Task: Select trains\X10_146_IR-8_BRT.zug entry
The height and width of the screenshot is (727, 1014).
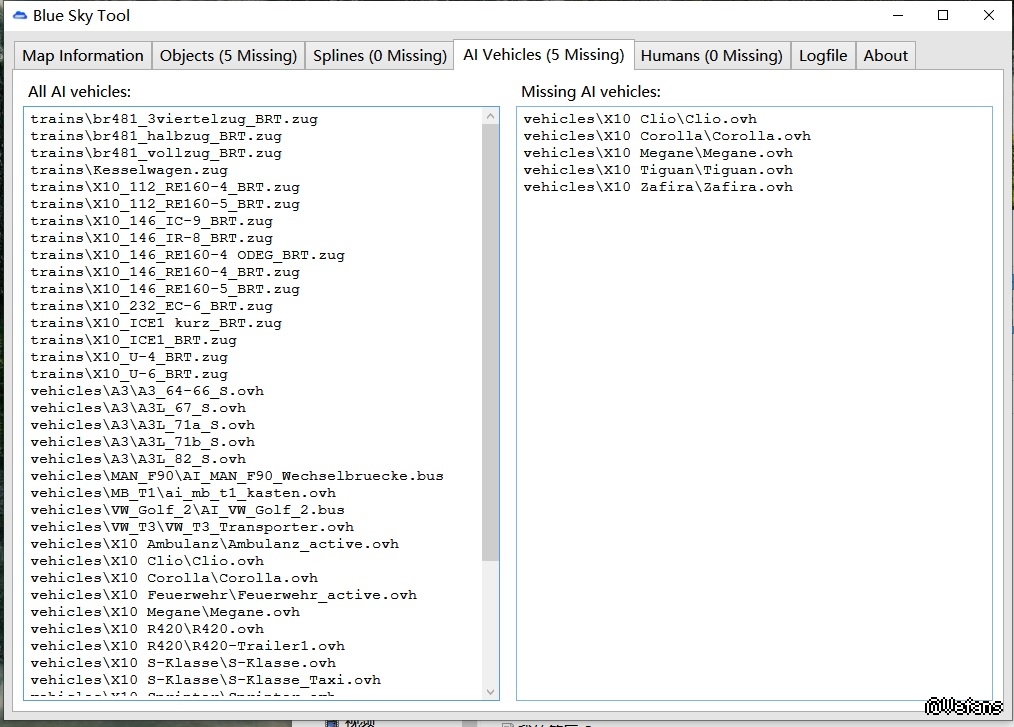Action: pyautogui.click(x=151, y=238)
